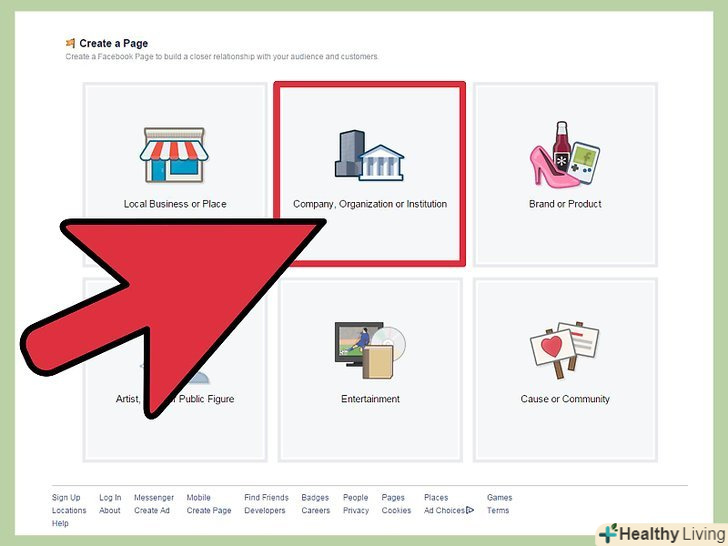Image resolution: width=728 pixels, height=546 pixels.
Task: Open the Pages footer link
Action: (x=393, y=498)
